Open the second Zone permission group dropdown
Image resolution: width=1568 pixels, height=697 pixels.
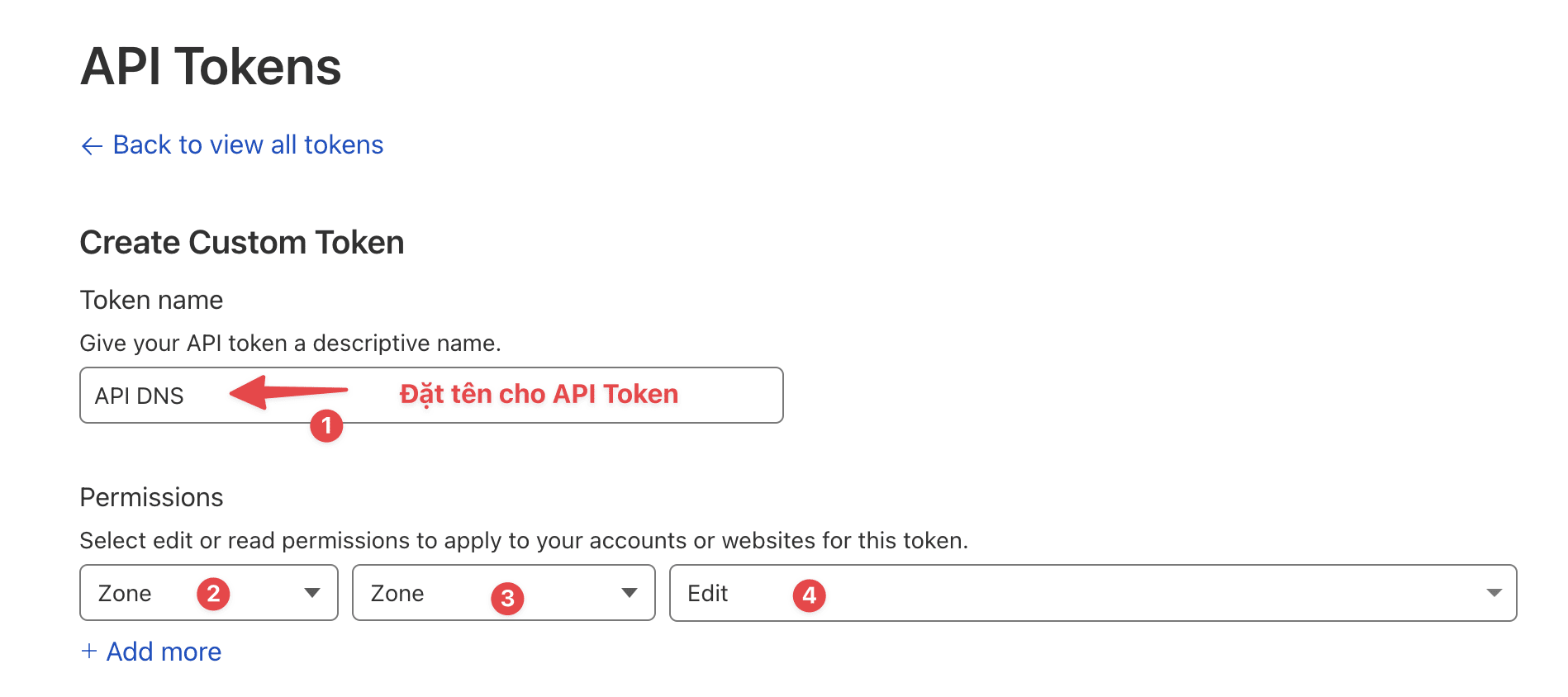[x=504, y=592]
